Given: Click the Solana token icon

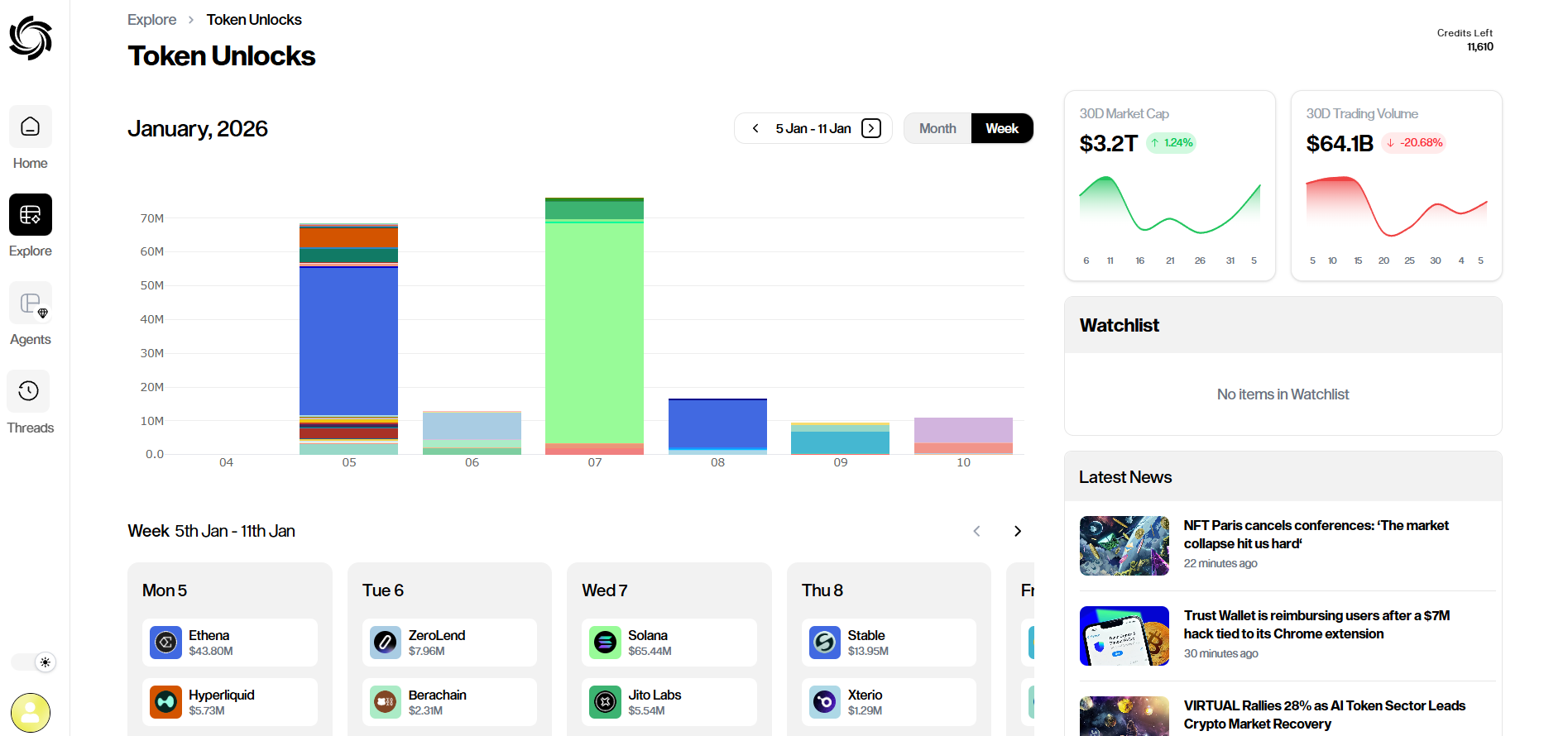Looking at the screenshot, I should (606, 643).
